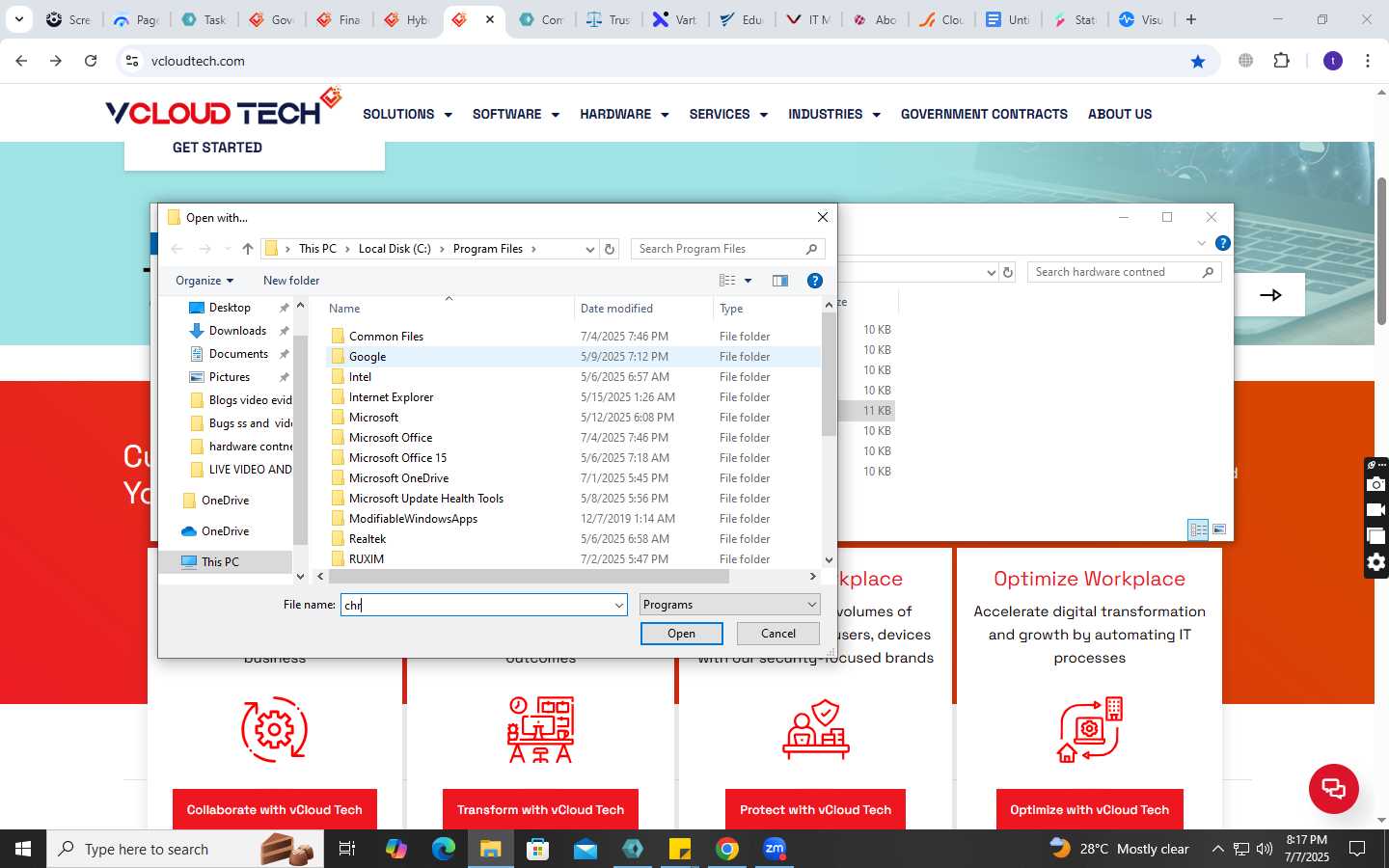Select Downloads in navigation pane
The width and height of the screenshot is (1389, 868).
237,331
